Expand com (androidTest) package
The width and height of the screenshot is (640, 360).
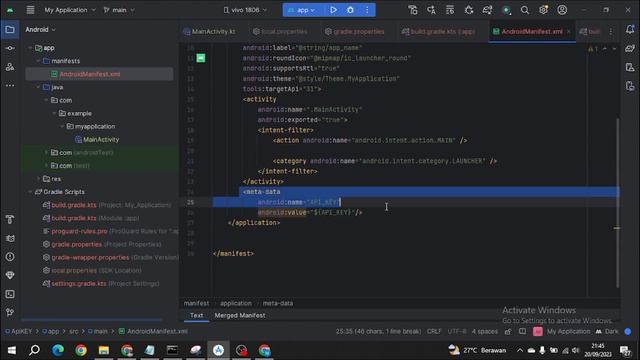tap(46, 152)
